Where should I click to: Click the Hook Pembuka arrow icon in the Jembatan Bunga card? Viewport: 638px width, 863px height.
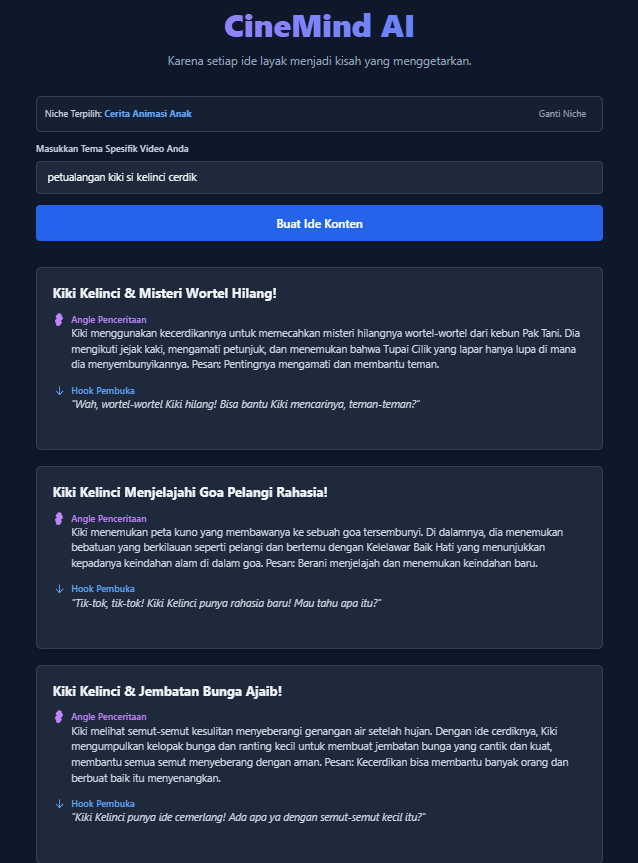[x=59, y=803]
